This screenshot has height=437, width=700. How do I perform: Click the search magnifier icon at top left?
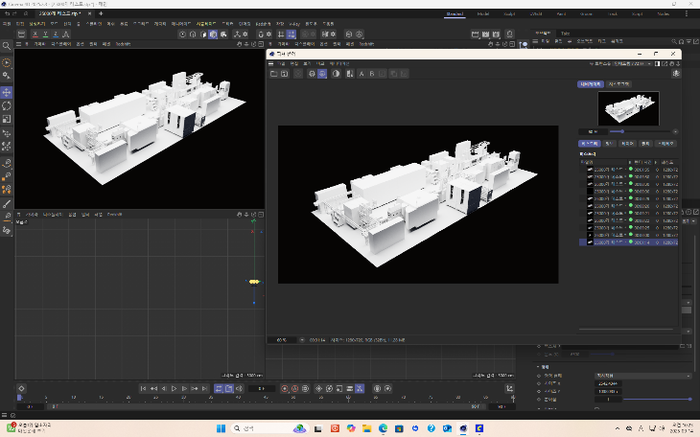tap(7, 46)
